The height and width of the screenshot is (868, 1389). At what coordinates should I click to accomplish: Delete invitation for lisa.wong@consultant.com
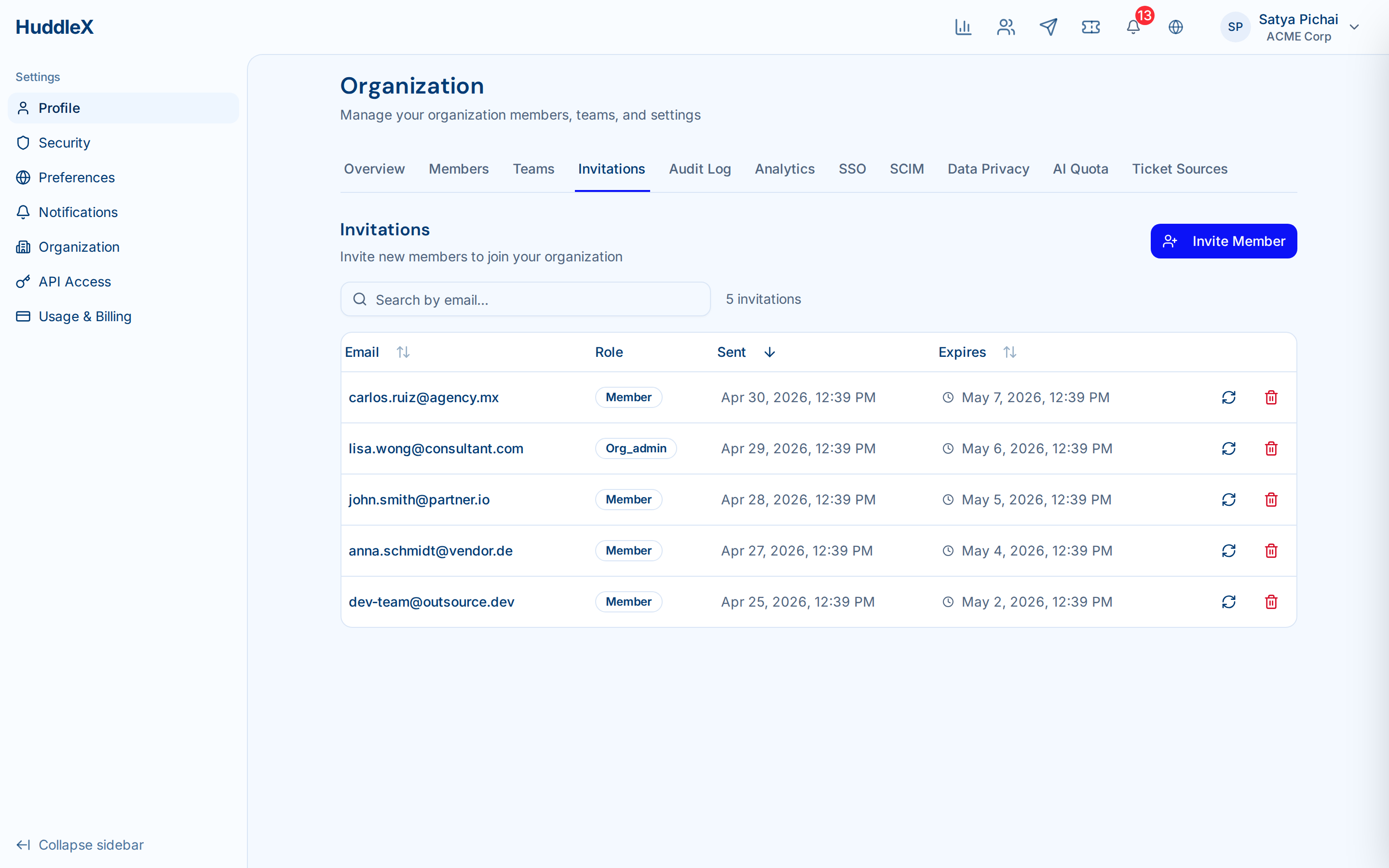[1271, 448]
